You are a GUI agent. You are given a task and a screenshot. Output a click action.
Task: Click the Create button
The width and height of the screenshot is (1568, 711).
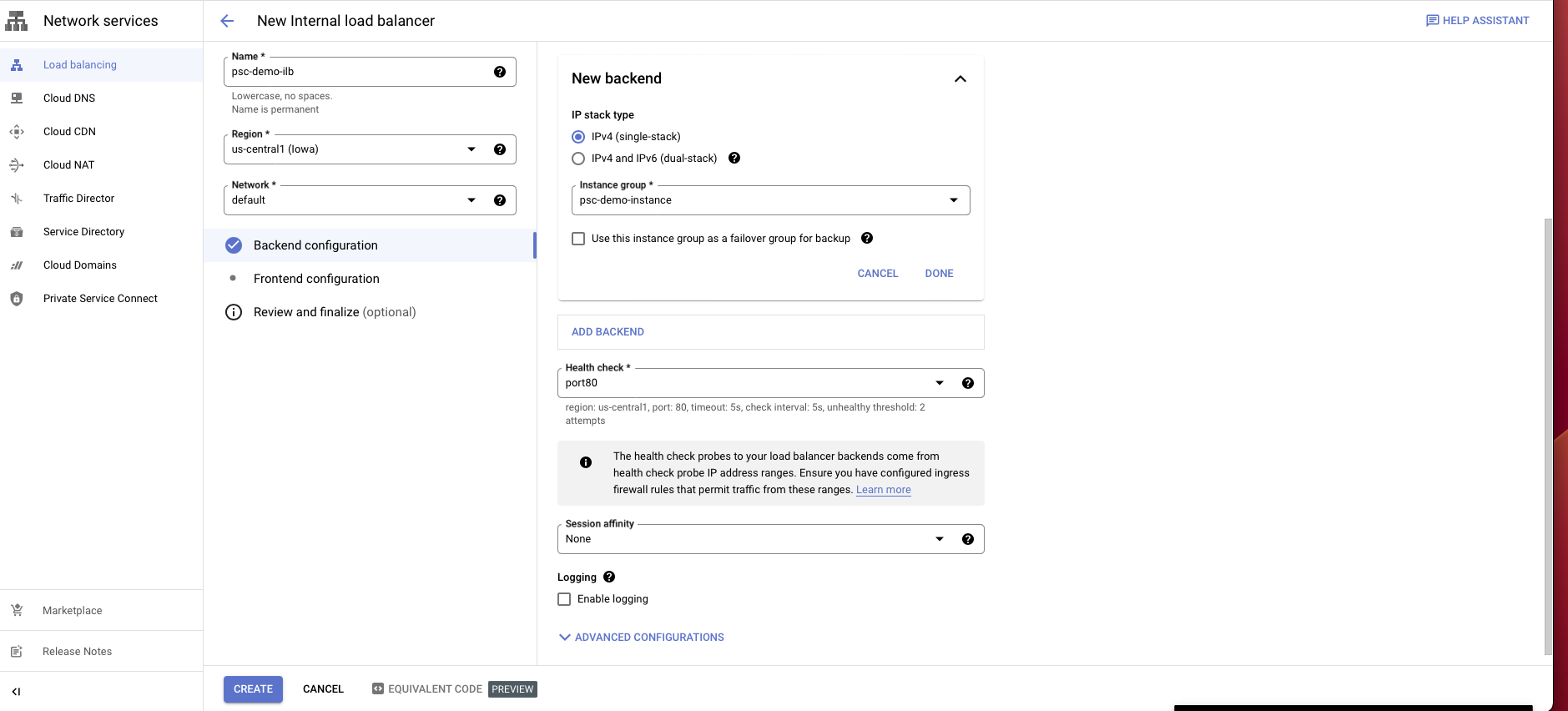tap(253, 689)
